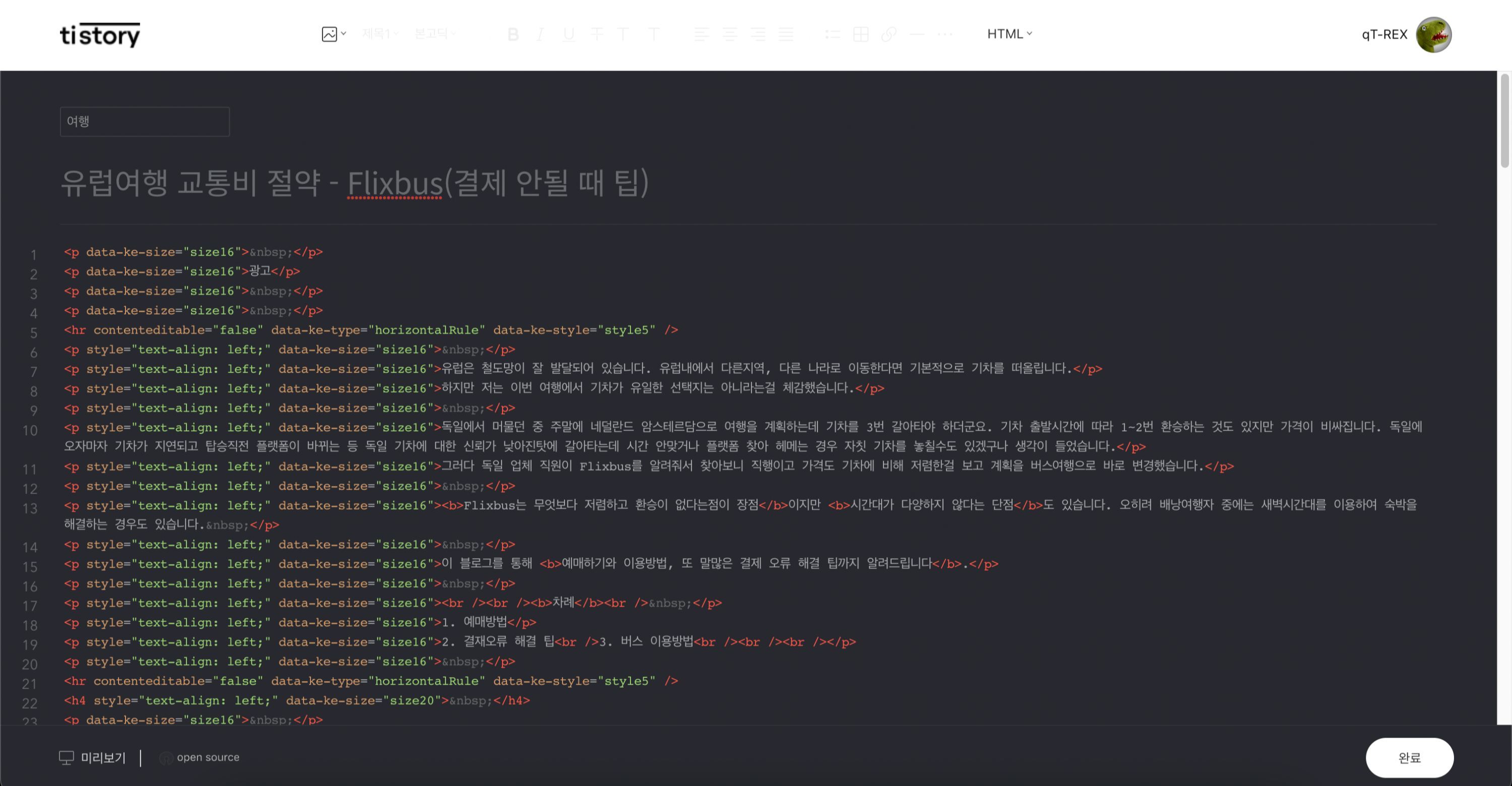The image size is (1512, 786).
Task: Apply italic formatting
Action: (539, 34)
